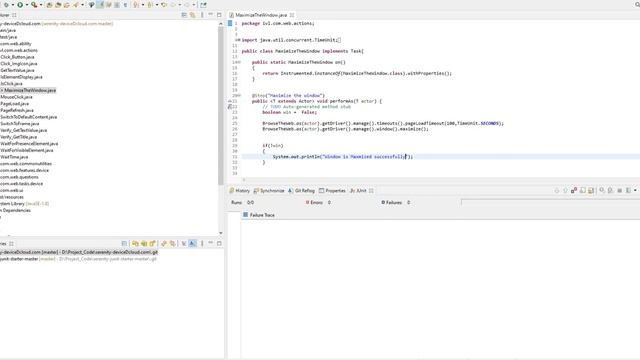
Task: Select the serenity-junit-starter-master repository row
Action: pyautogui.click(x=78, y=259)
